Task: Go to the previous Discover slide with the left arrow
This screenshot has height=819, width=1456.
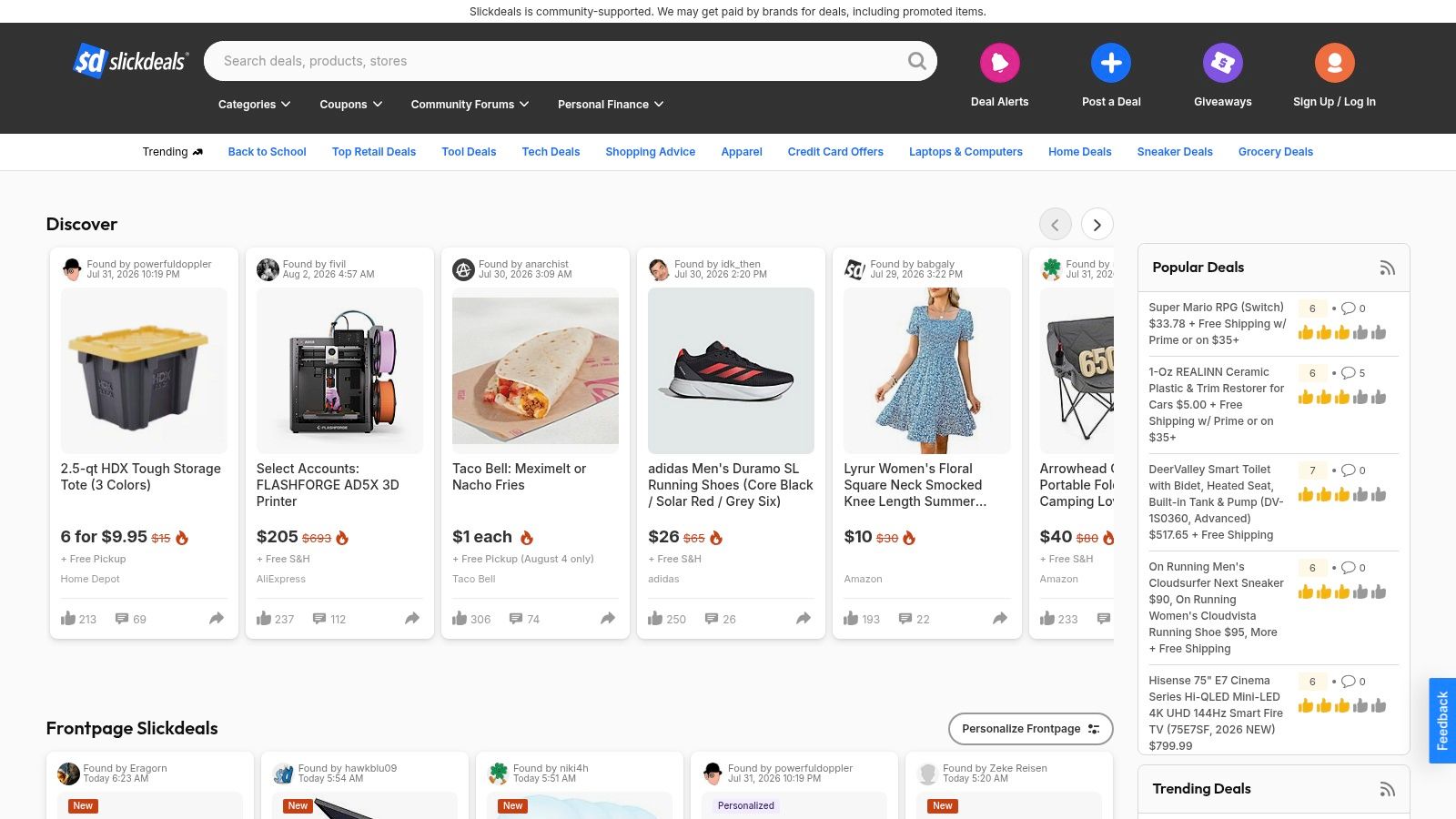Action: point(1055,224)
